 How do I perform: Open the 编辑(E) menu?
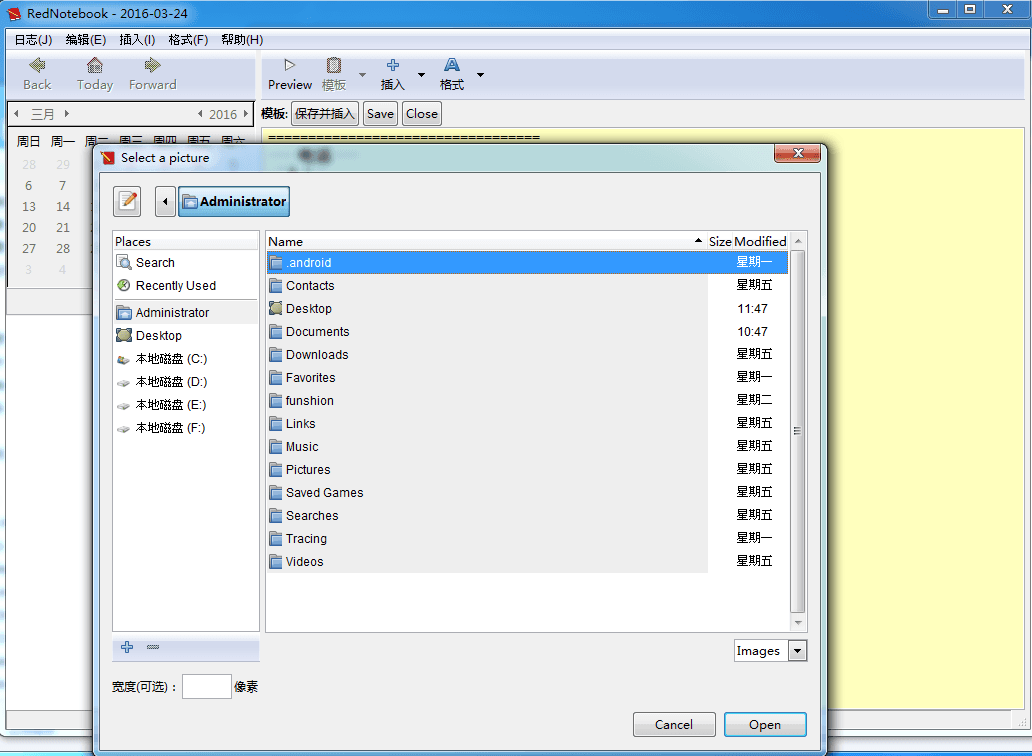coord(86,39)
